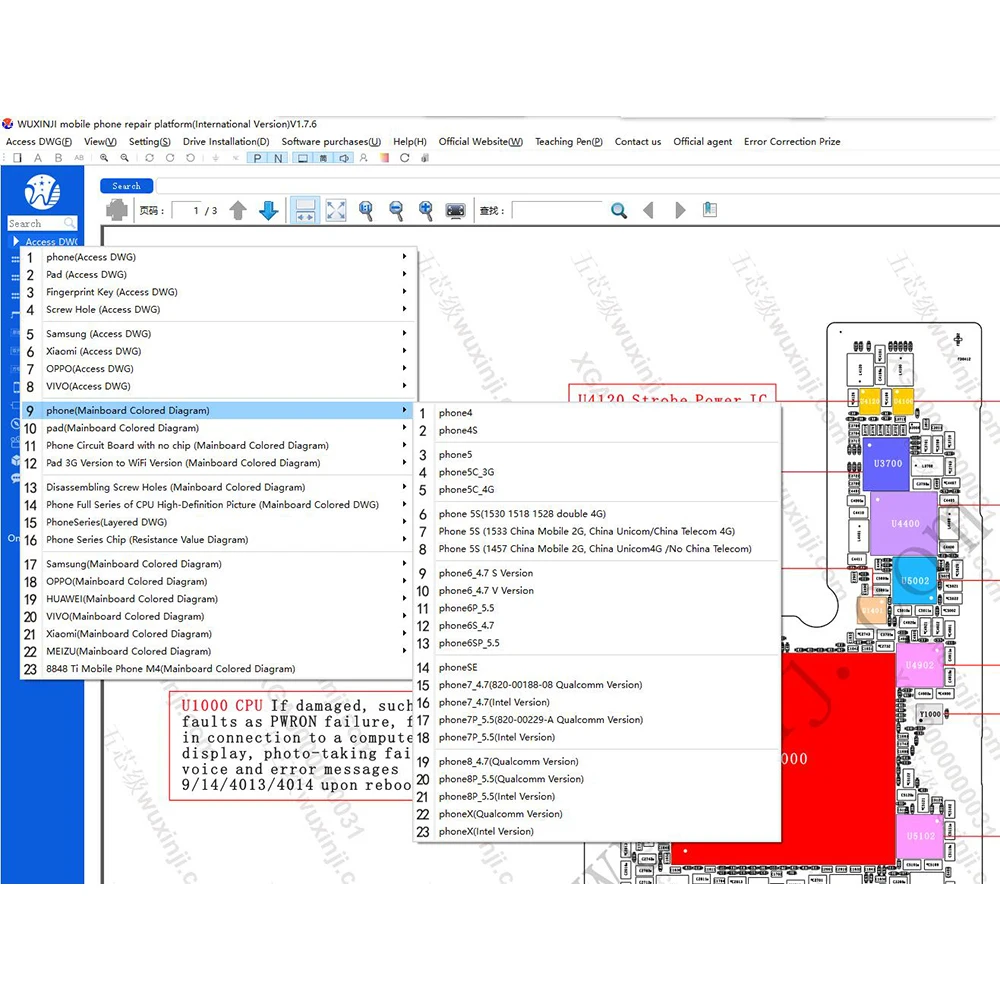Screen dimensions: 1000x1000
Task: Click the refresh C-arrow icon next to the color swatch
Action: (x=404, y=158)
